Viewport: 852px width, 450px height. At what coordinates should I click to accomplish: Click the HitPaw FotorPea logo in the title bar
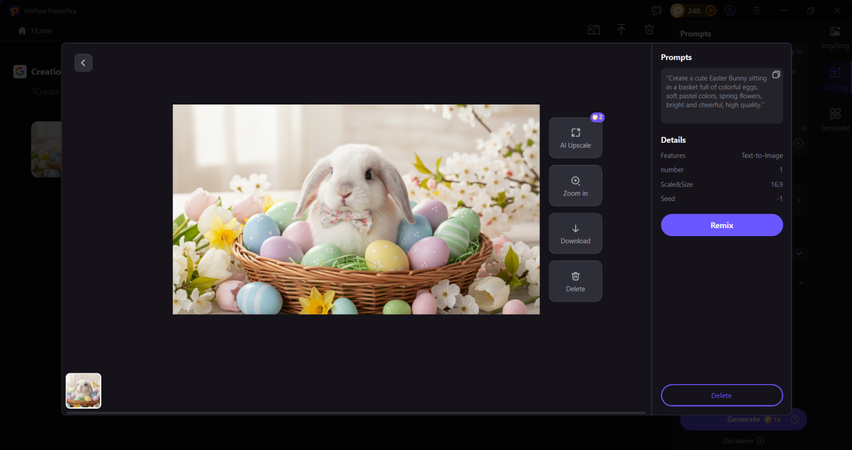(x=14, y=10)
